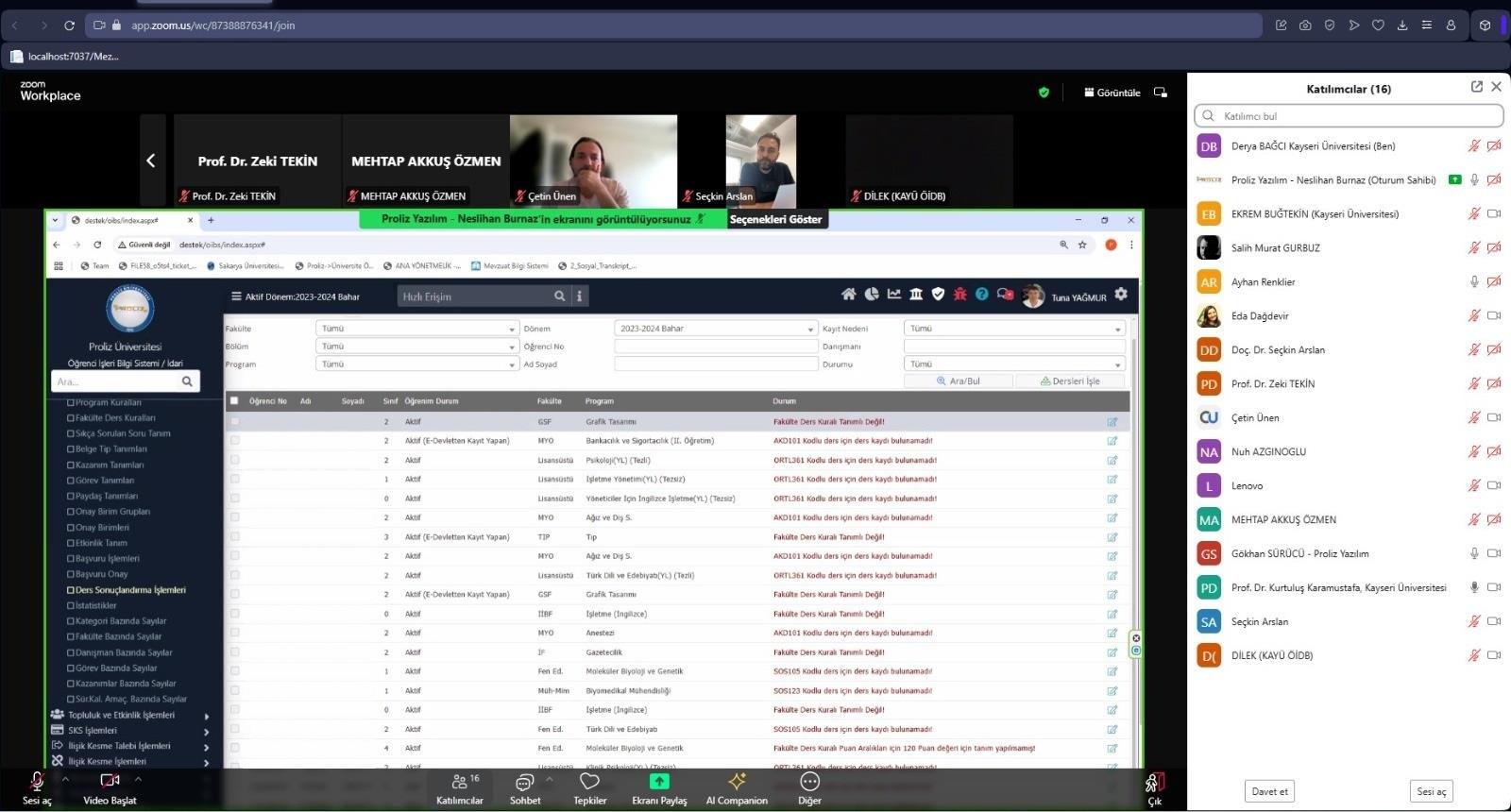Click line chart icon in shared OIBS header
1511x812 pixels.
[x=893, y=295]
